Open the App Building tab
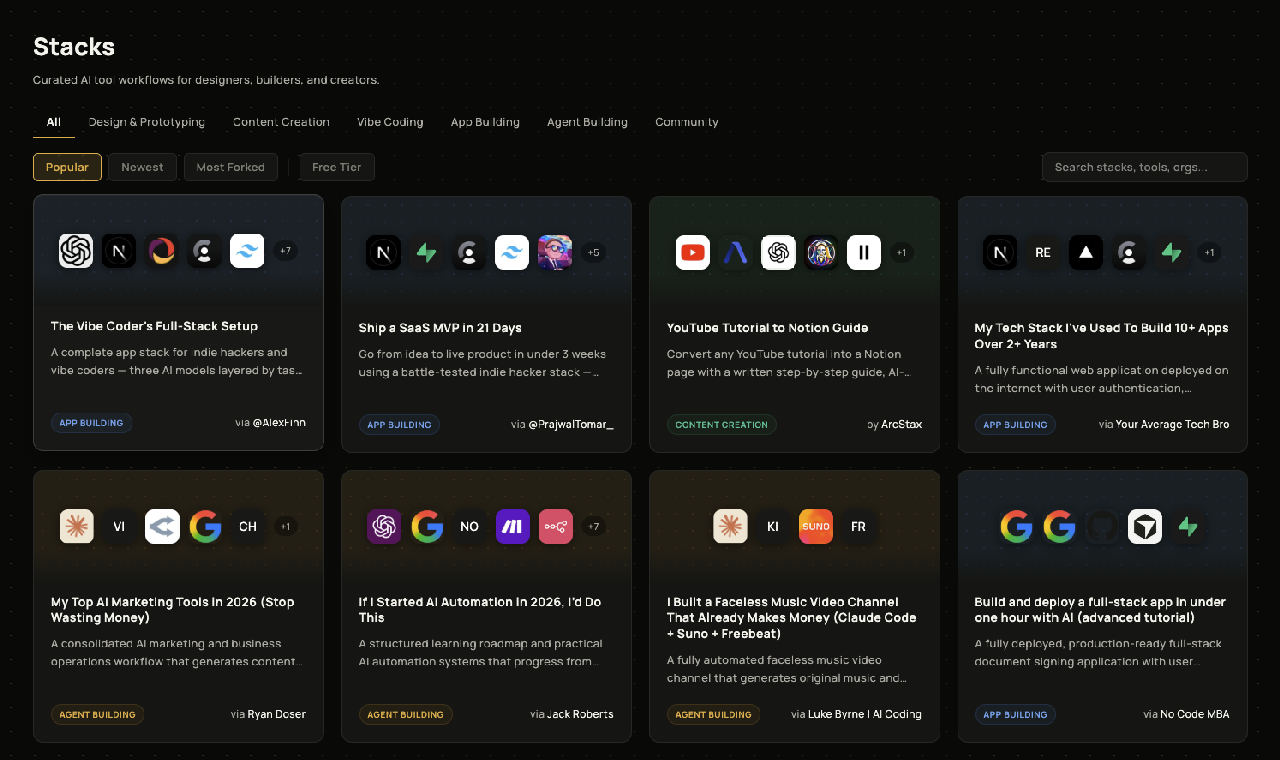 coord(485,122)
